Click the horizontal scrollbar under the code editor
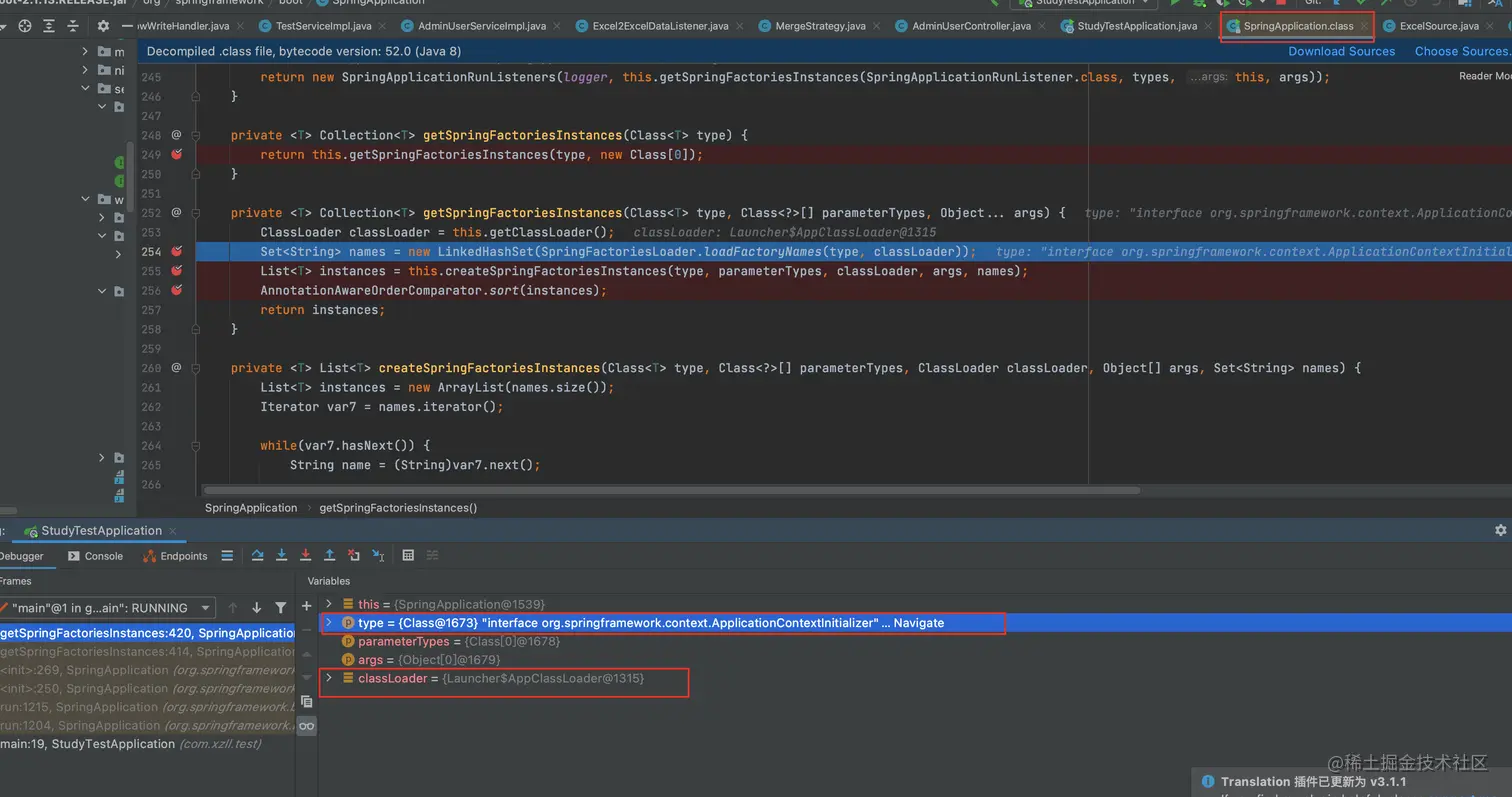1512x797 pixels. [x=671, y=490]
